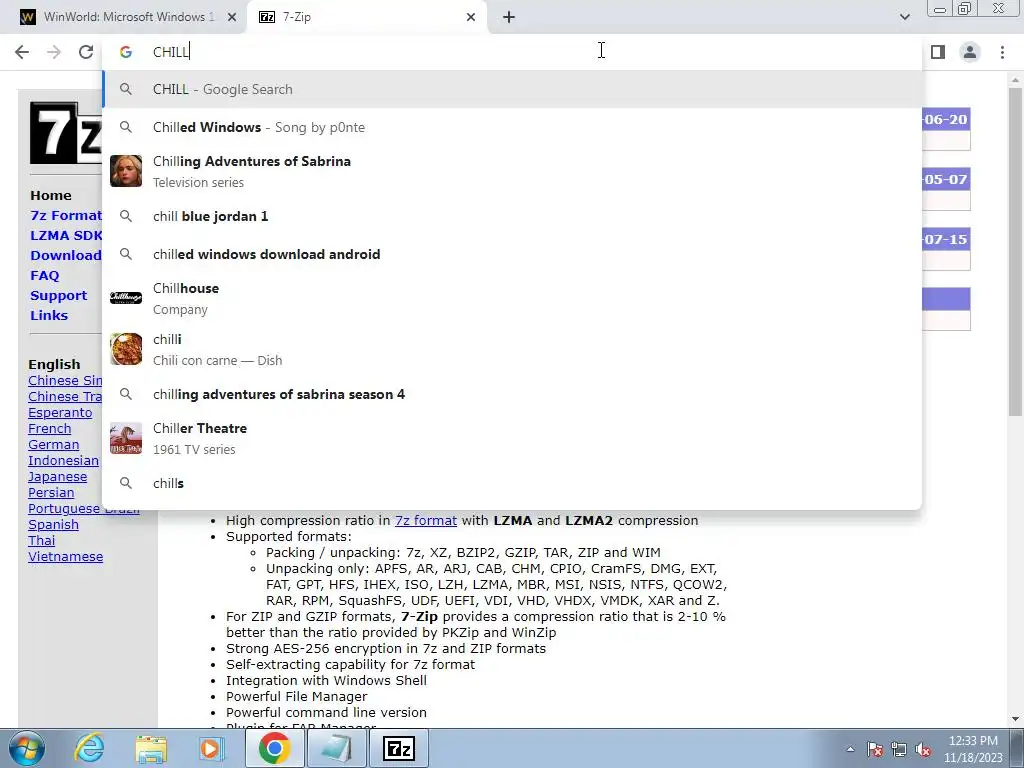
Task: Switch language to Persian
Action: (51, 492)
